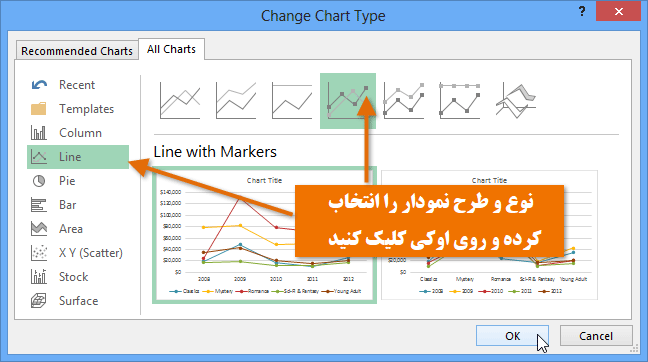Choose the X Y (Scatter) label

[91, 252]
